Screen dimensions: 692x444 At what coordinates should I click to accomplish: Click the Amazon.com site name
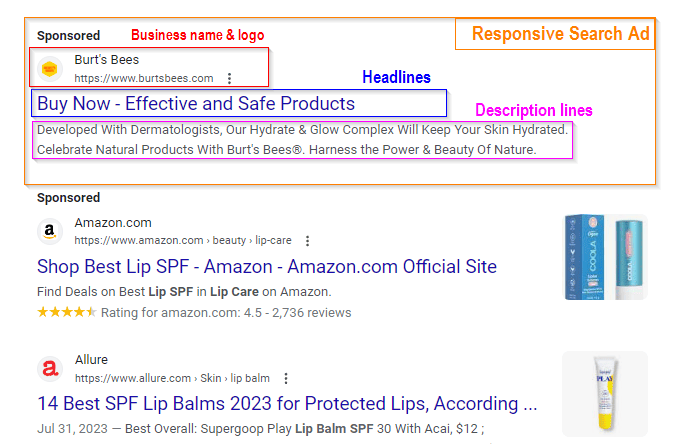113,223
